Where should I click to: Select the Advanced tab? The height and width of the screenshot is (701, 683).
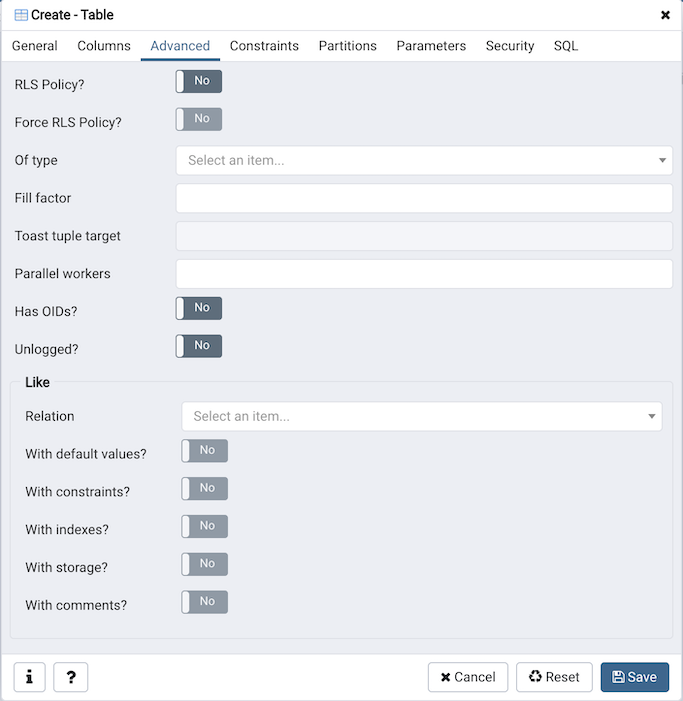[x=180, y=46]
